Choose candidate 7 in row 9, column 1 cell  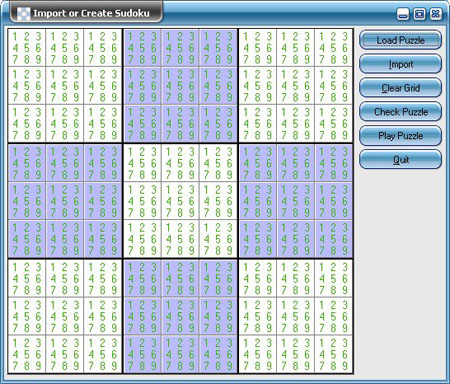15,366
